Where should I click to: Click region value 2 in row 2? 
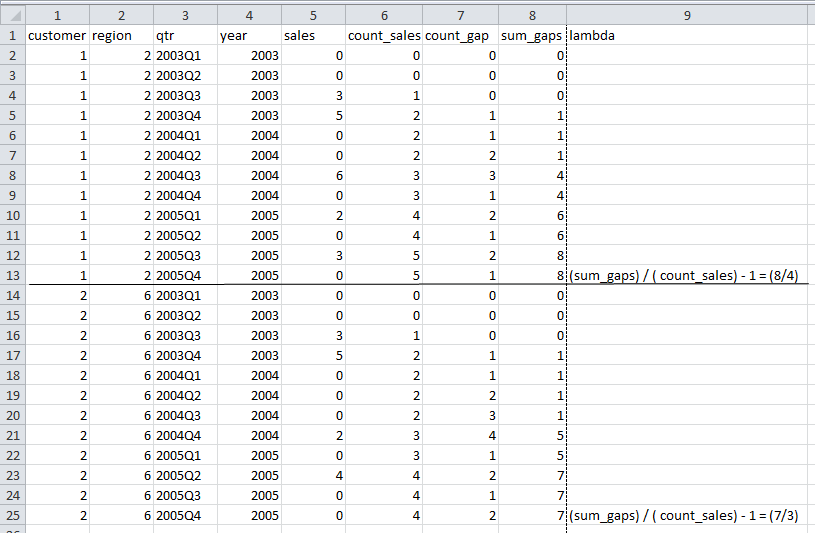122,56
